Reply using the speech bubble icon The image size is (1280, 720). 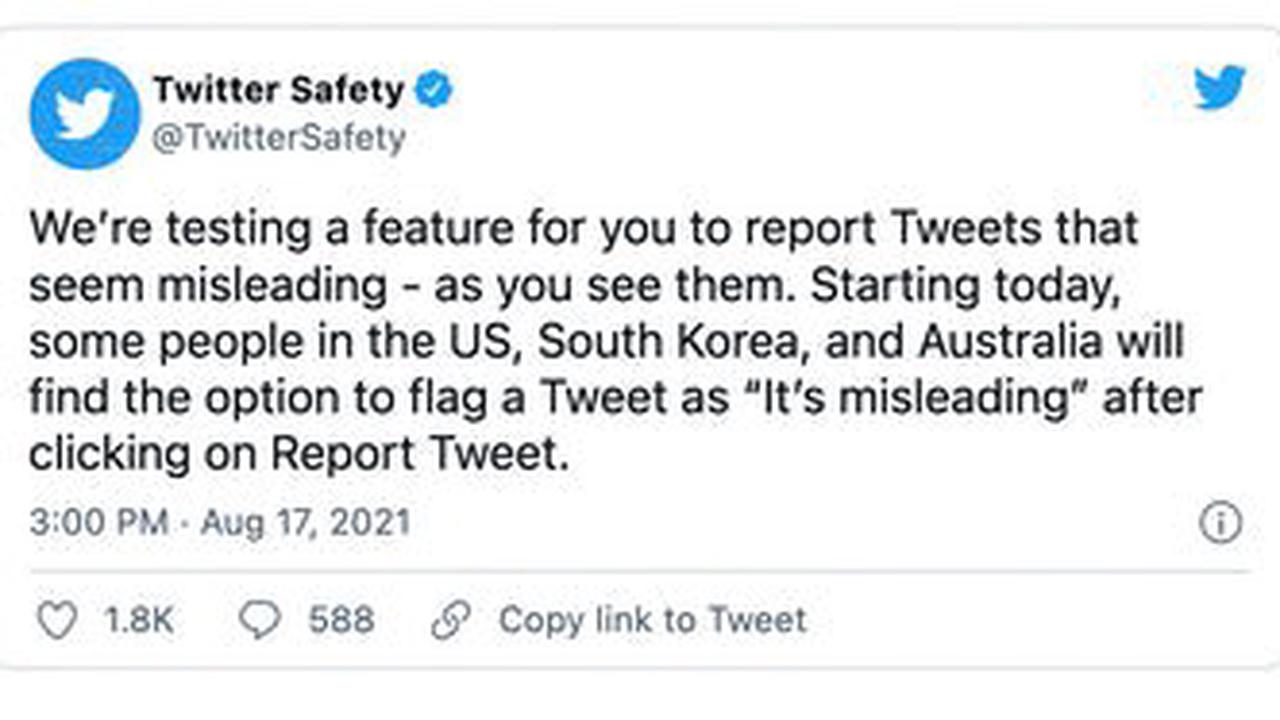pos(262,621)
